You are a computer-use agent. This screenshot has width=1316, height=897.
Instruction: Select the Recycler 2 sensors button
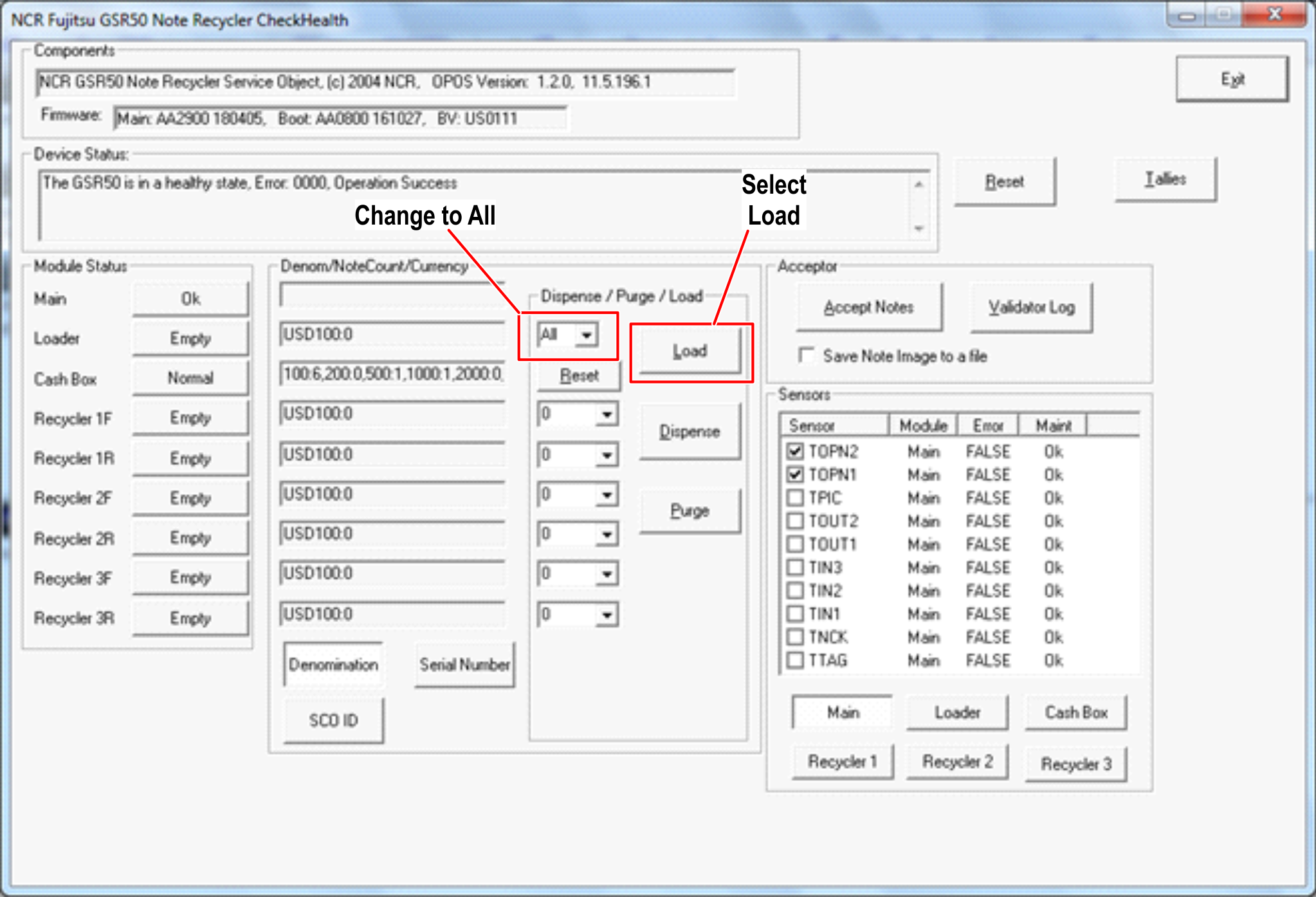(x=957, y=762)
